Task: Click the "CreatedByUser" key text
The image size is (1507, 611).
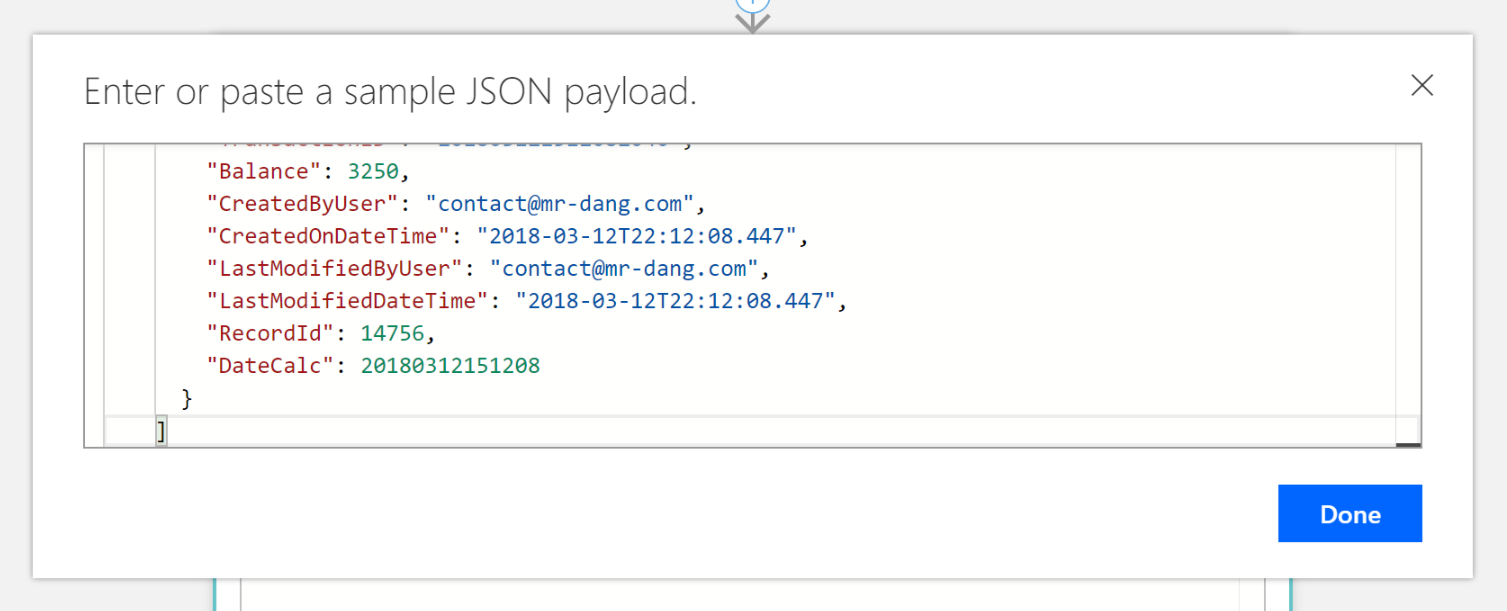Action: (x=302, y=204)
